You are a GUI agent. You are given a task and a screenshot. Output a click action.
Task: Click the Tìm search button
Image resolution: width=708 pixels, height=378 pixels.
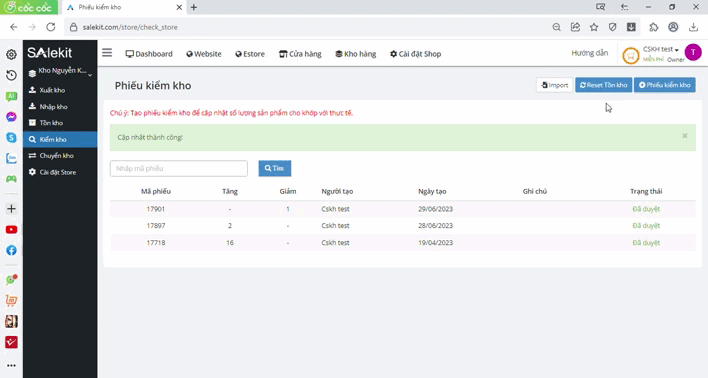click(275, 168)
